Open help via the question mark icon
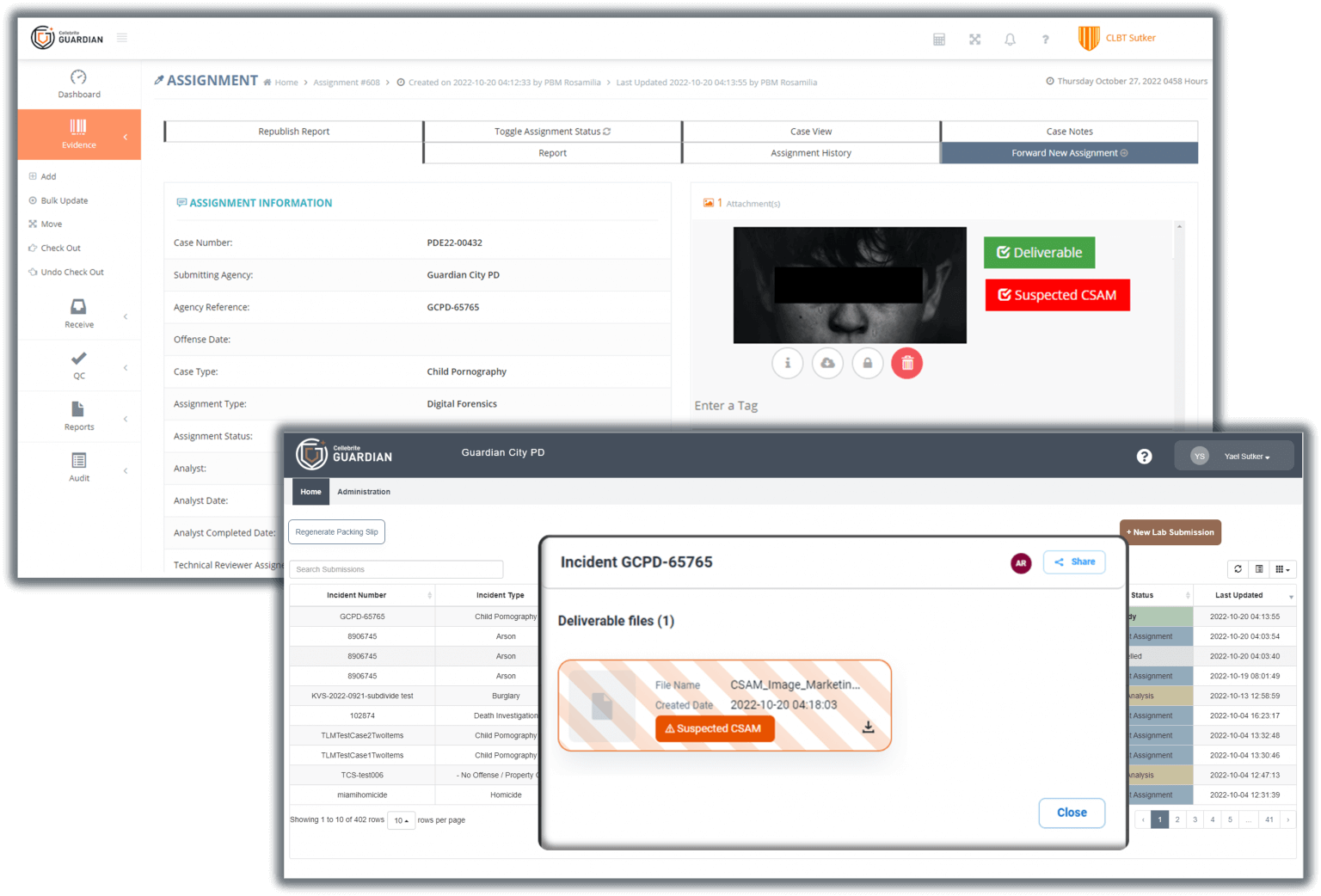Viewport: 1321px width, 896px height. 1045,39
